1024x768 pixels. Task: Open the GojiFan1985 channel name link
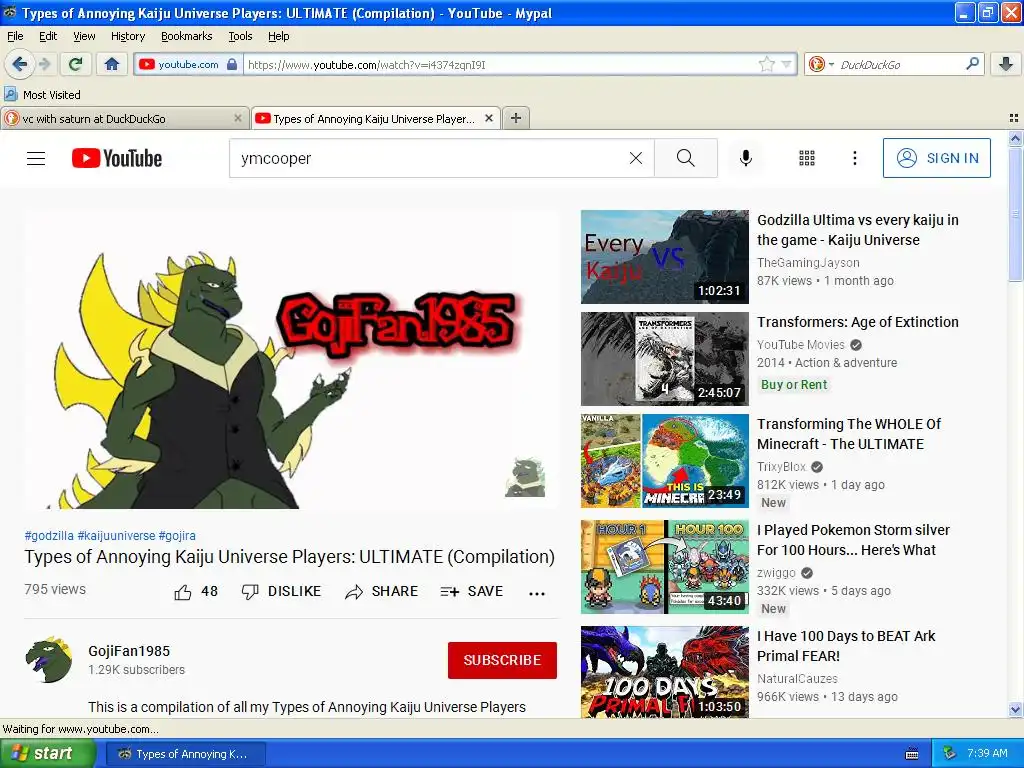point(129,651)
